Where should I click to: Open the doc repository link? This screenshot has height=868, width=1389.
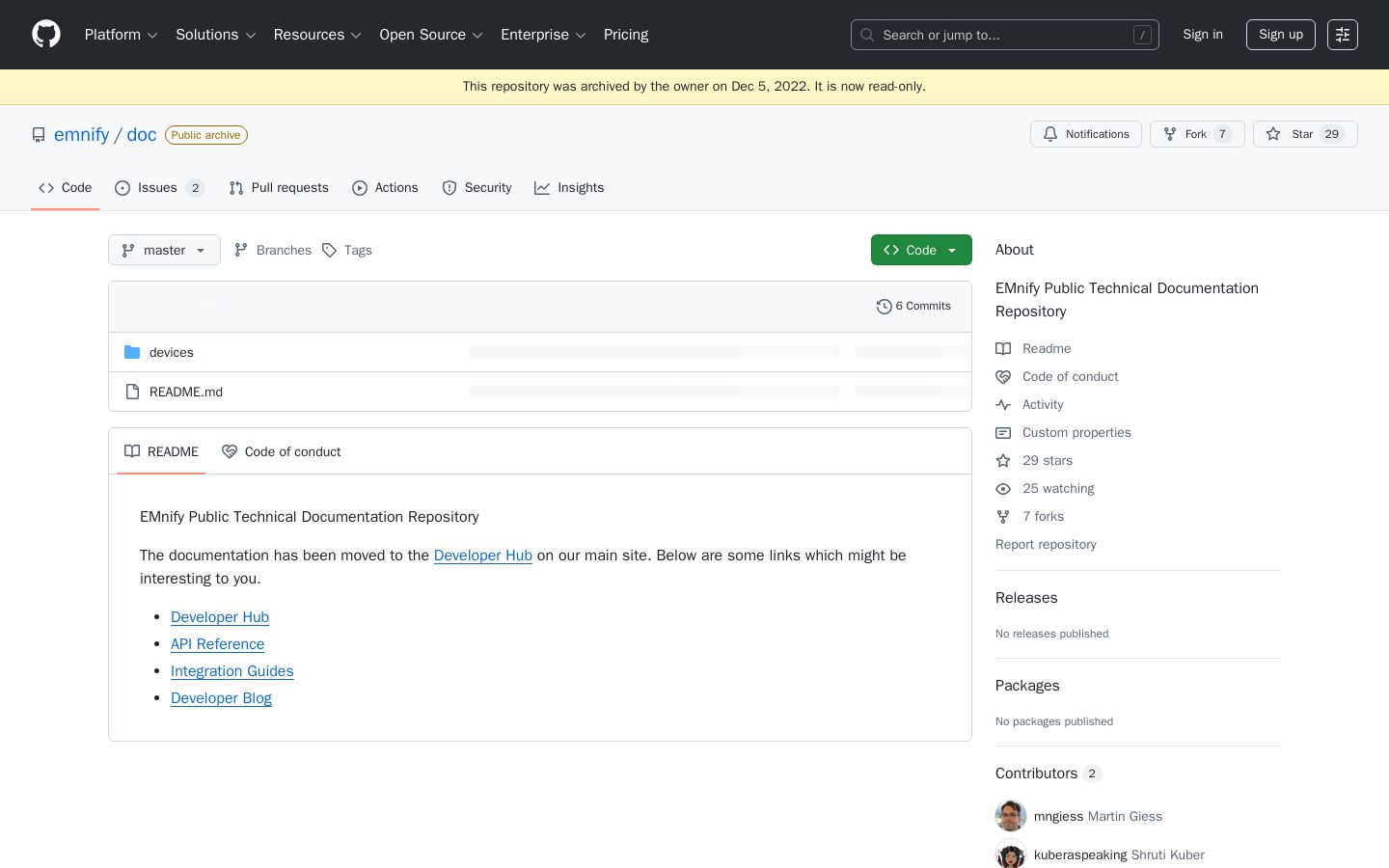(142, 135)
